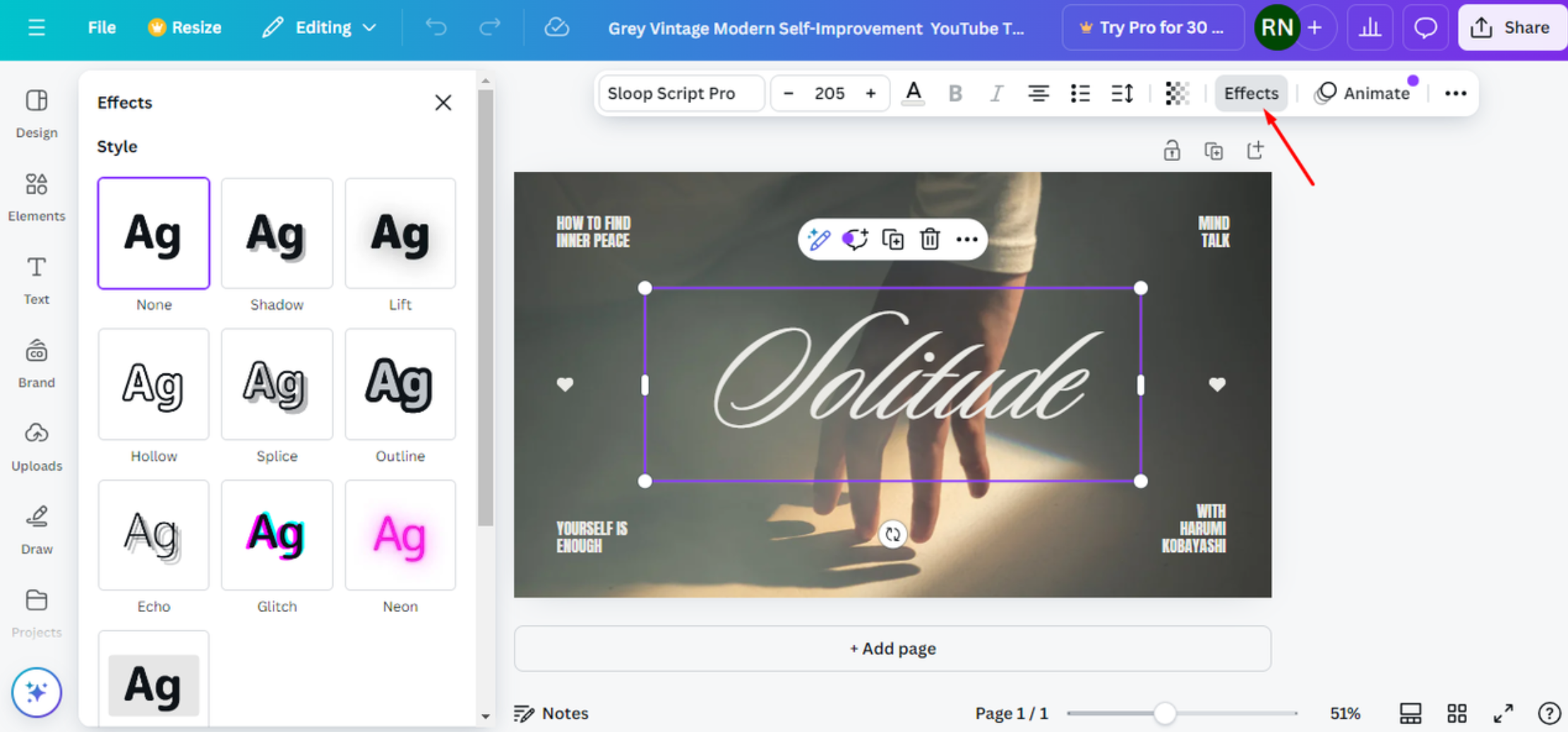The height and width of the screenshot is (732, 1568).
Task: Open the File menu
Action: pyautogui.click(x=101, y=28)
